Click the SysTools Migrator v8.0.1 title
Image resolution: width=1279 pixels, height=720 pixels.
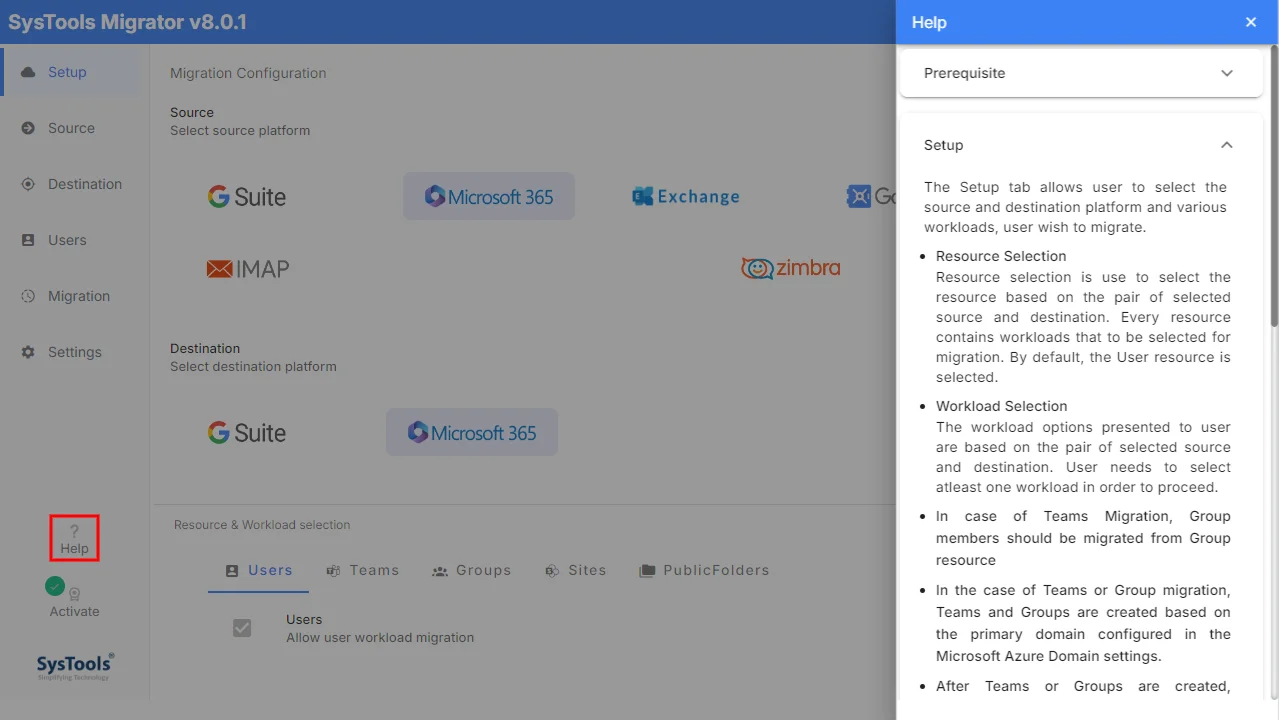click(128, 22)
